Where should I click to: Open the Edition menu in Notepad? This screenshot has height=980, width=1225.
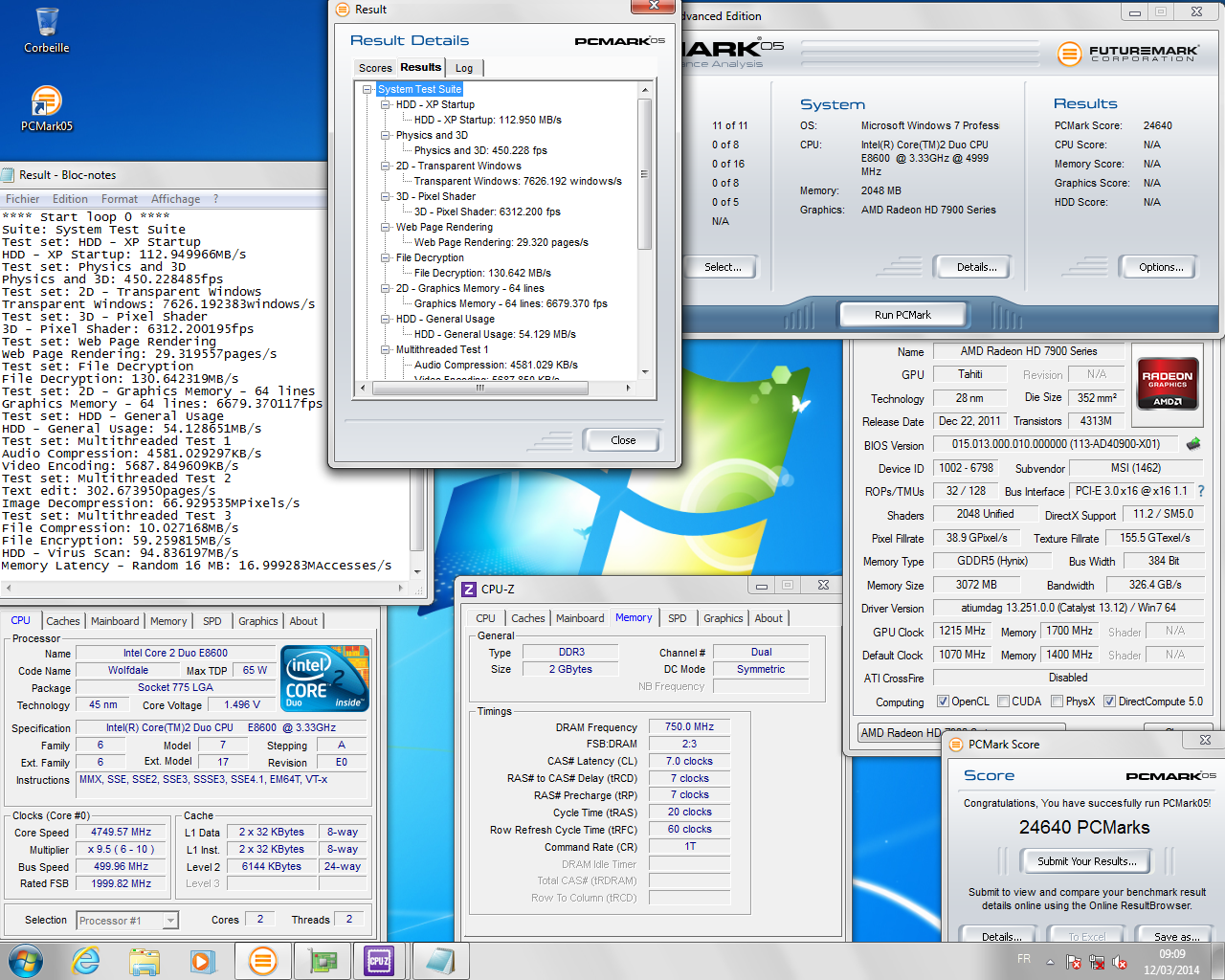(x=70, y=199)
